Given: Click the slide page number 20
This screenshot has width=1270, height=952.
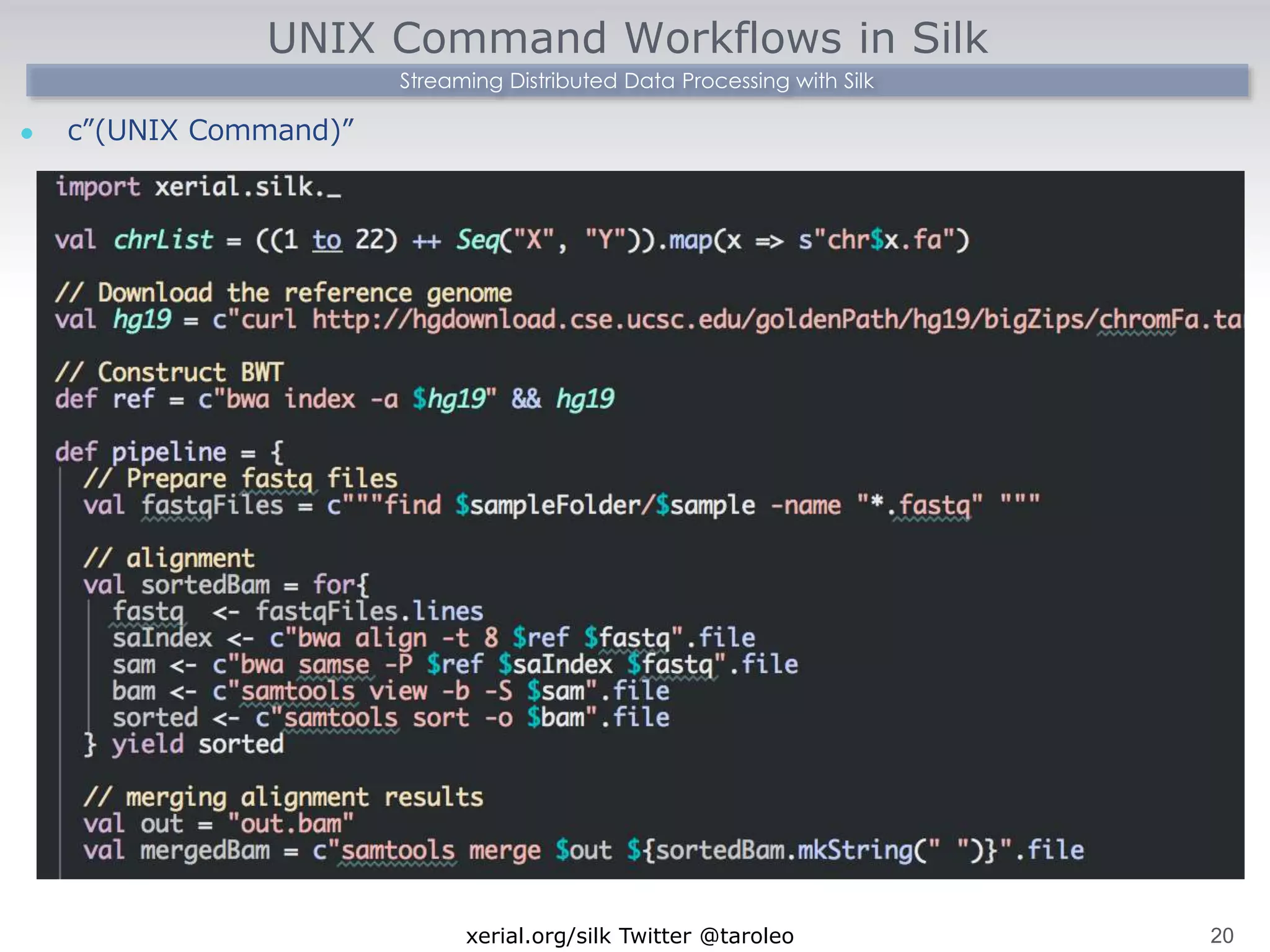Looking at the screenshot, I should click(1222, 935).
